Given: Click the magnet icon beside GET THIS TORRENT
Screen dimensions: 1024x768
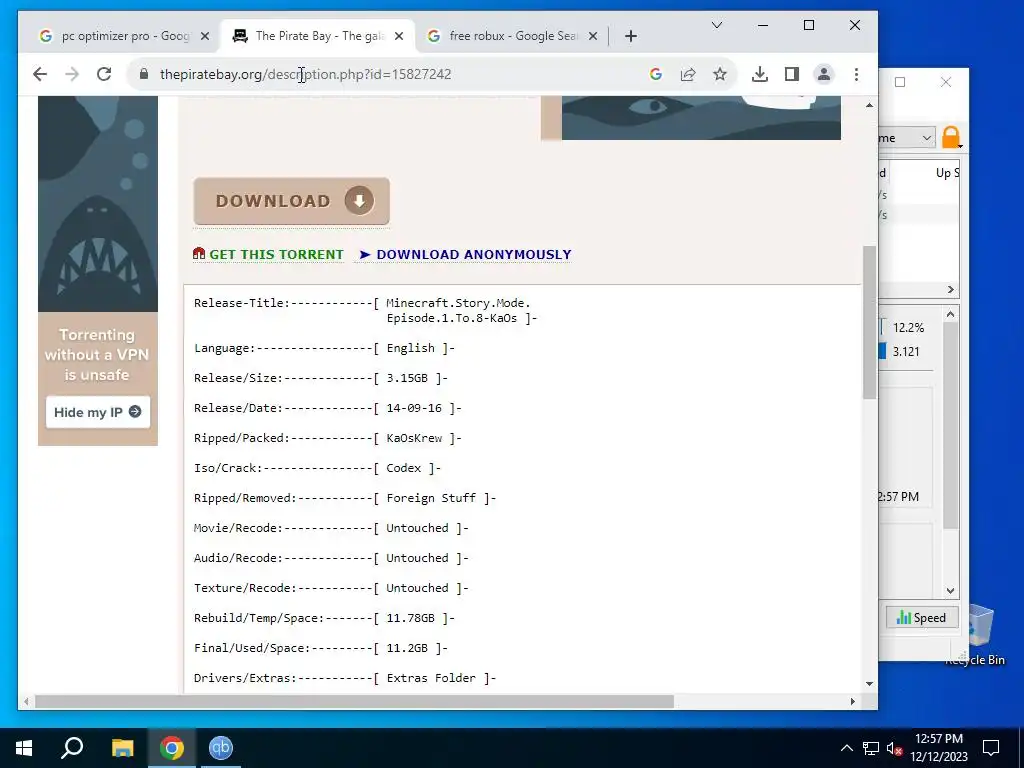Looking at the screenshot, I should pyautogui.click(x=199, y=253).
